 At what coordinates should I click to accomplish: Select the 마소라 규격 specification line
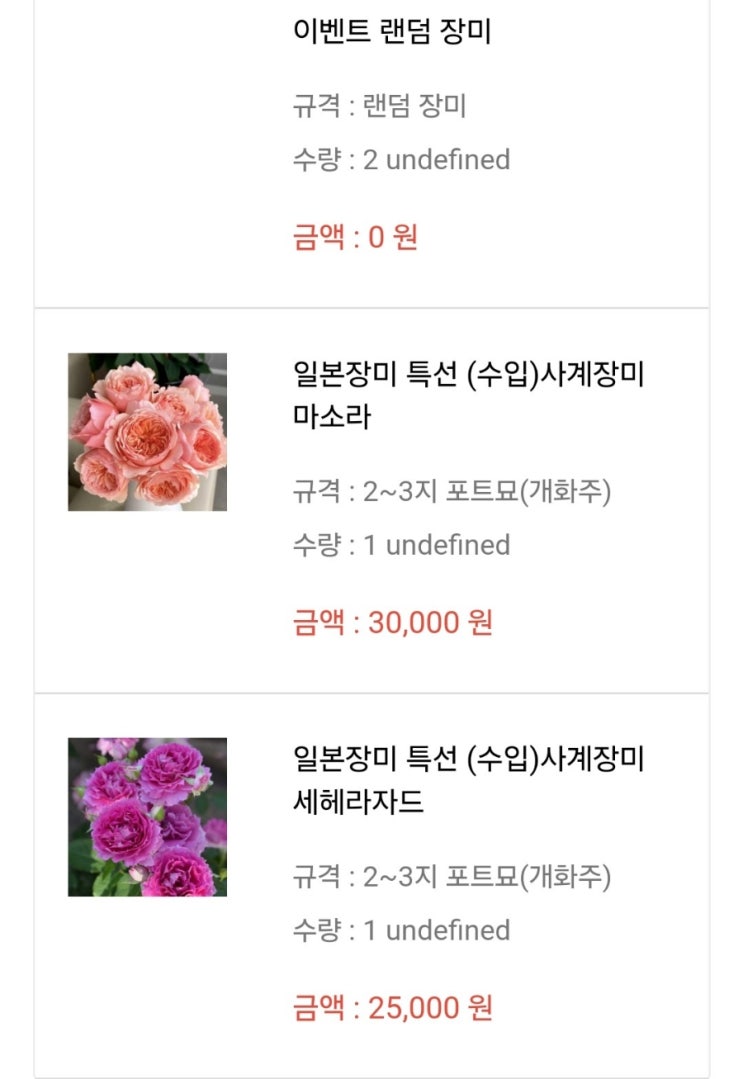pyautogui.click(x=451, y=492)
